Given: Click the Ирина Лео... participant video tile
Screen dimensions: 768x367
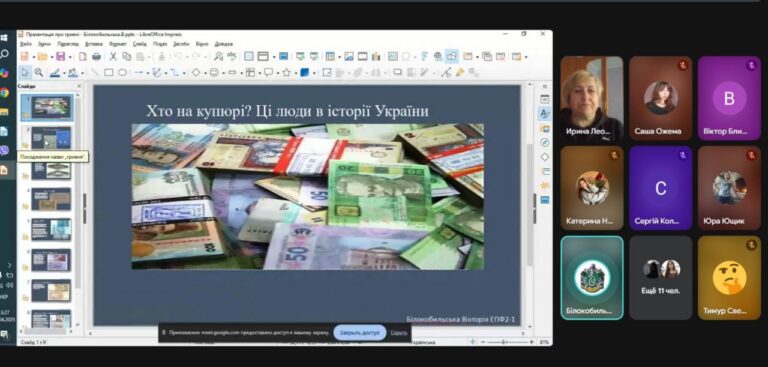Looking at the screenshot, I should point(592,98).
